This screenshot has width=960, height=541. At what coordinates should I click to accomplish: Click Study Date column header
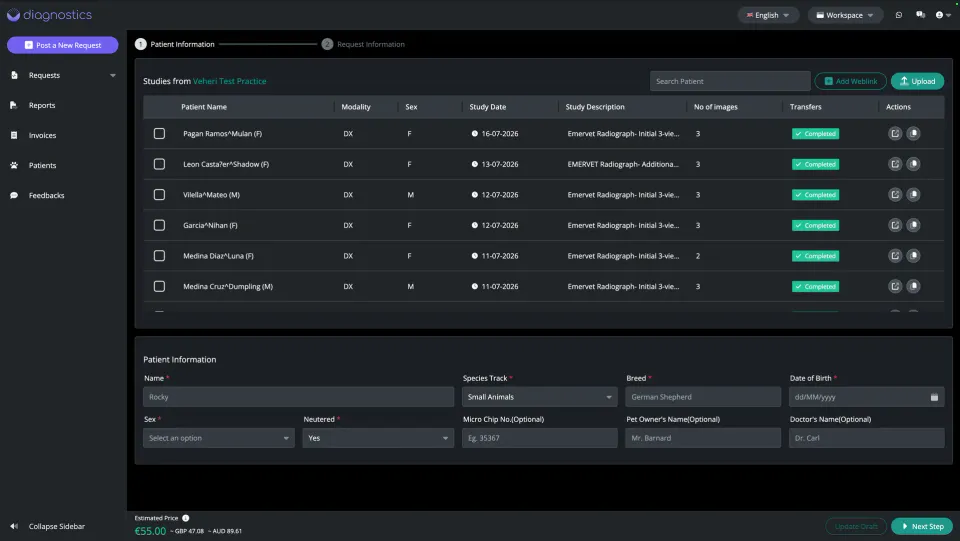coord(488,106)
